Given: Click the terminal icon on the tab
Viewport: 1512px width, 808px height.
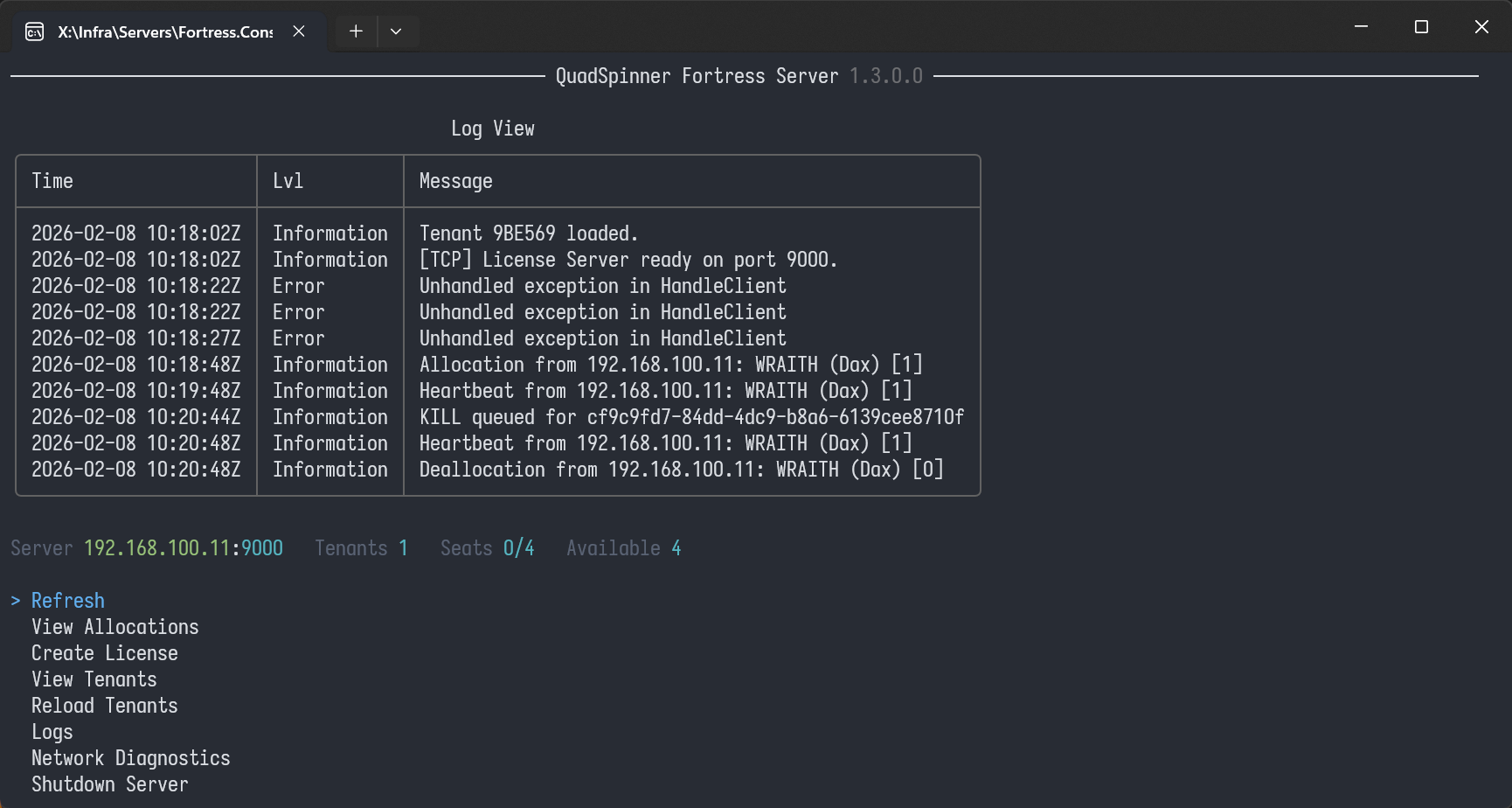Looking at the screenshot, I should tap(35, 32).
